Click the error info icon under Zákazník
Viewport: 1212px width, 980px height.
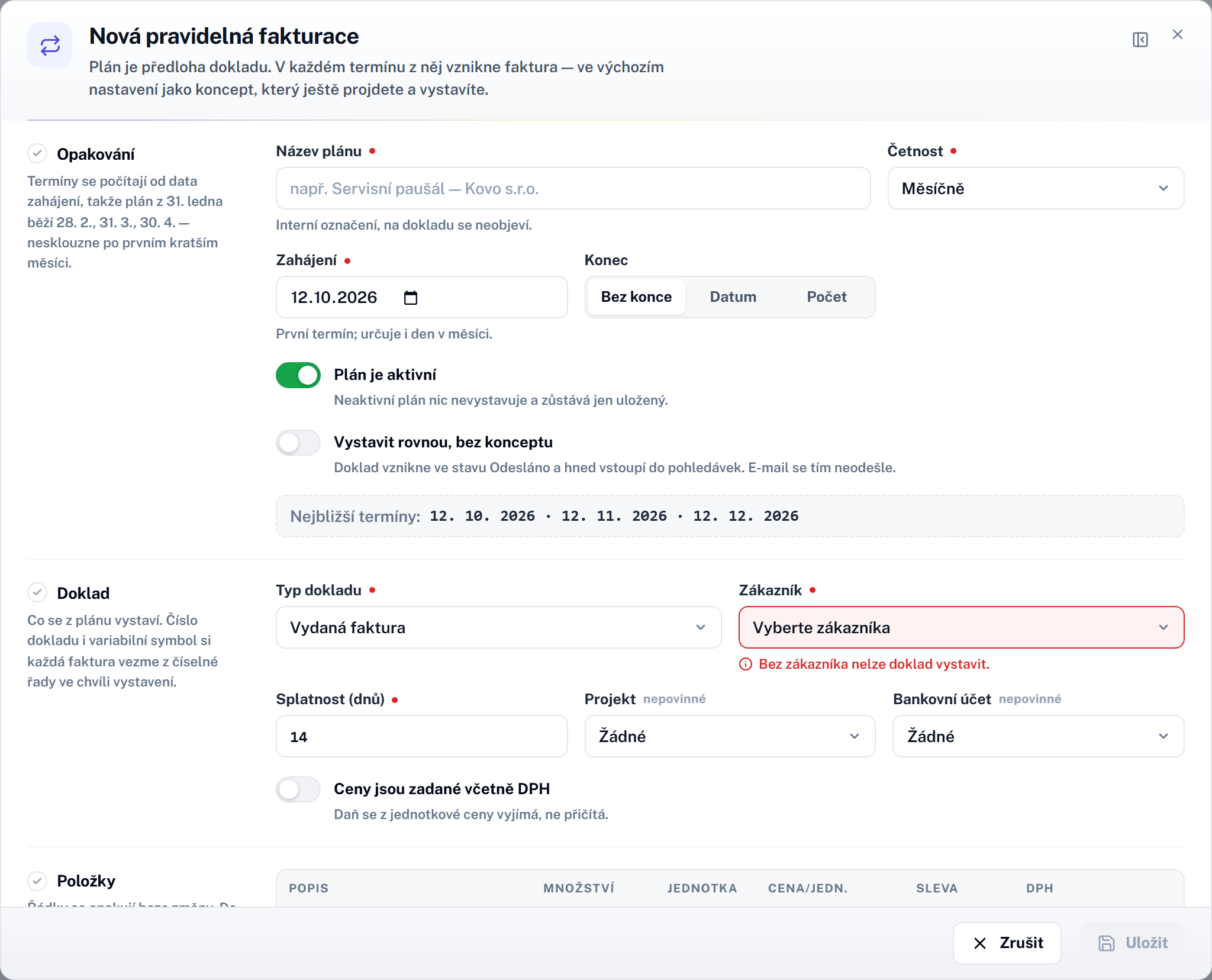tap(746, 664)
